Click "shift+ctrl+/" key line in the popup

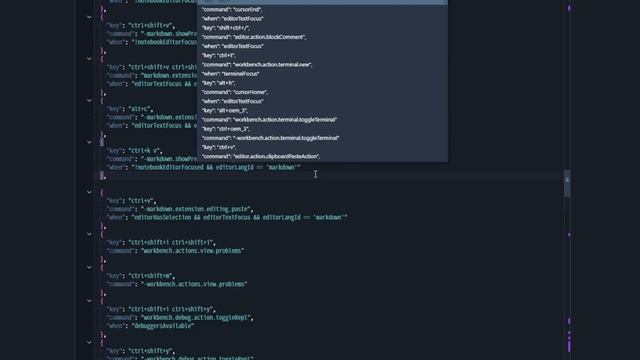point(226,28)
